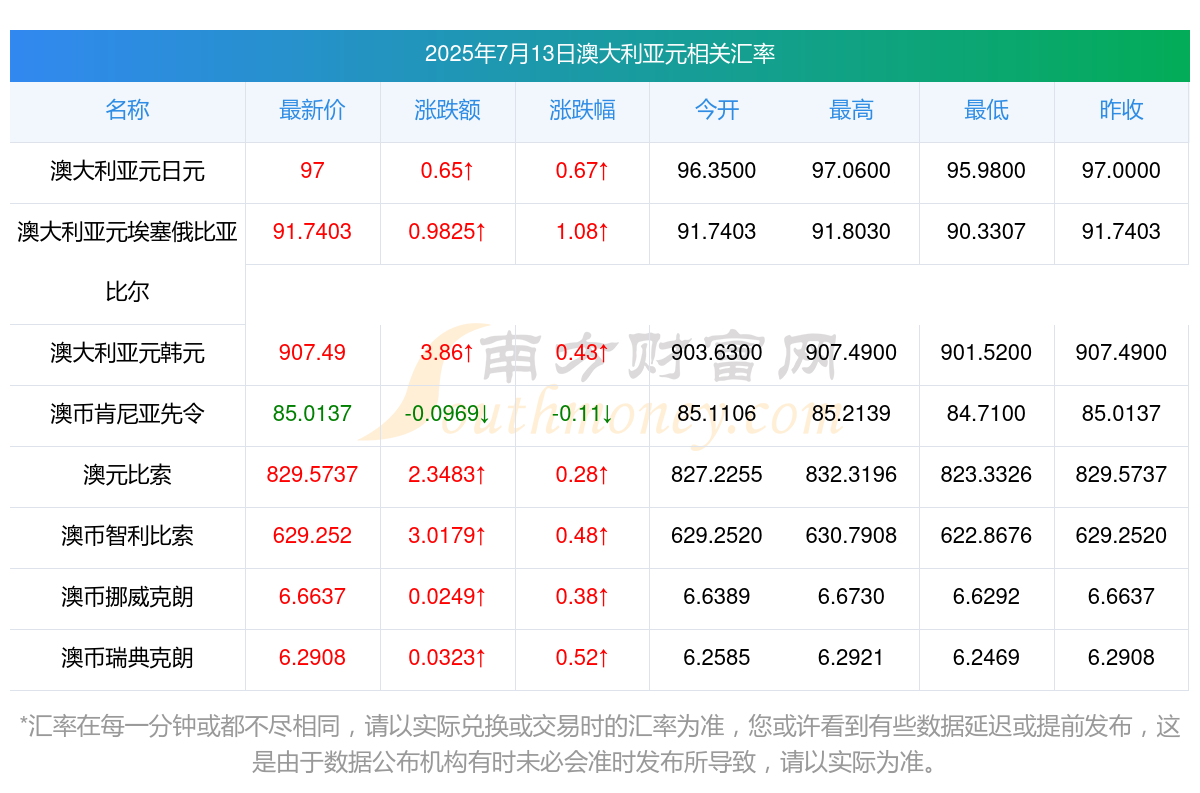Image resolution: width=1200 pixels, height=793 pixels.
Task: Click high value 85.2139
Action: coord(851,414)
